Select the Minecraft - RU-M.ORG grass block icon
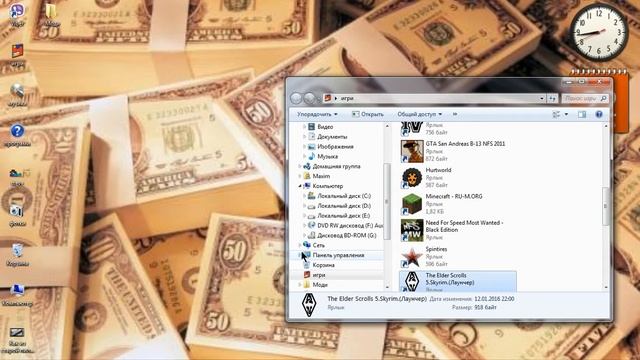640x360 pixels. pos(412,204)
